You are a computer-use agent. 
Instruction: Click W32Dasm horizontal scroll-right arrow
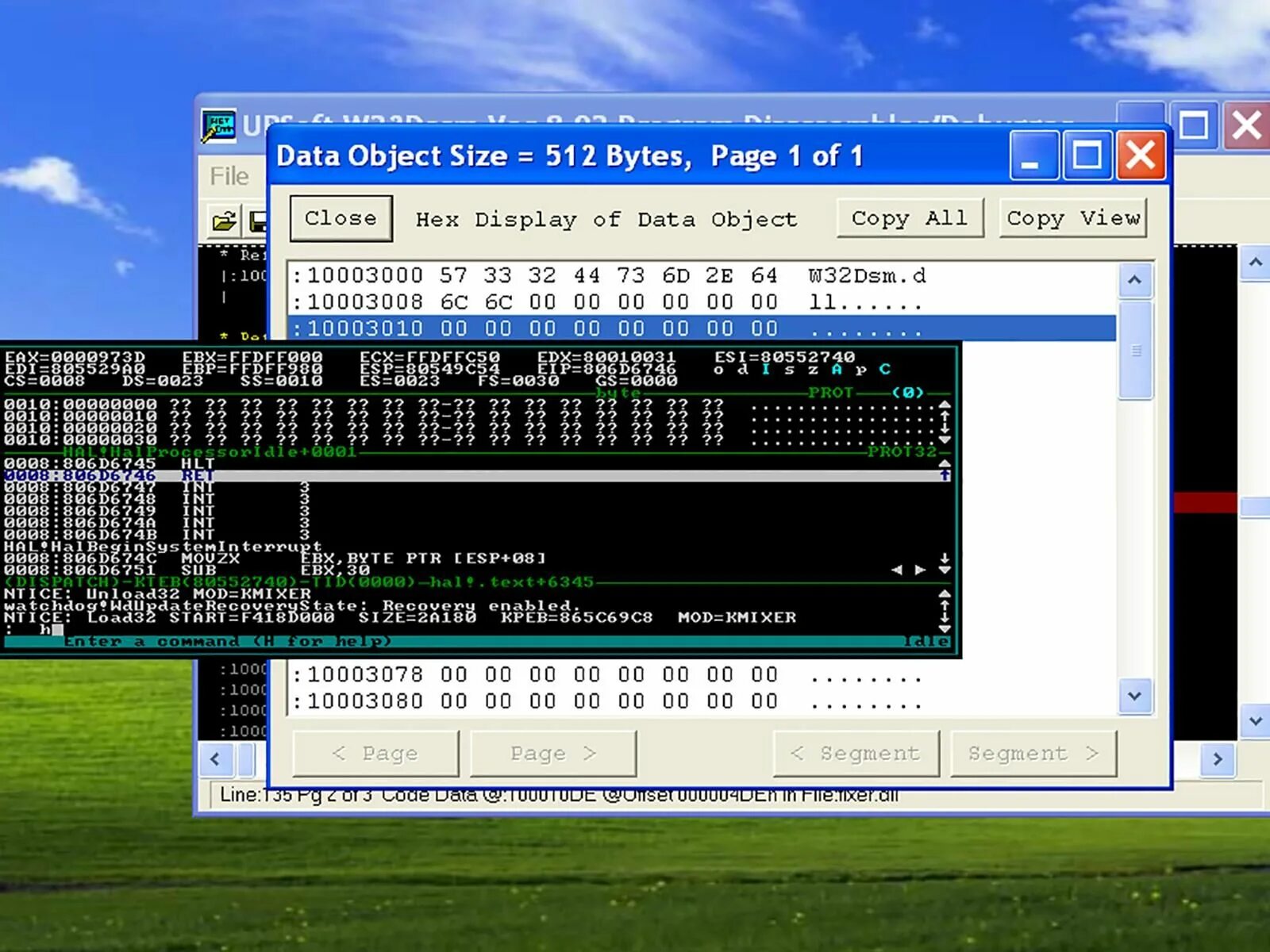[1218, 759]
